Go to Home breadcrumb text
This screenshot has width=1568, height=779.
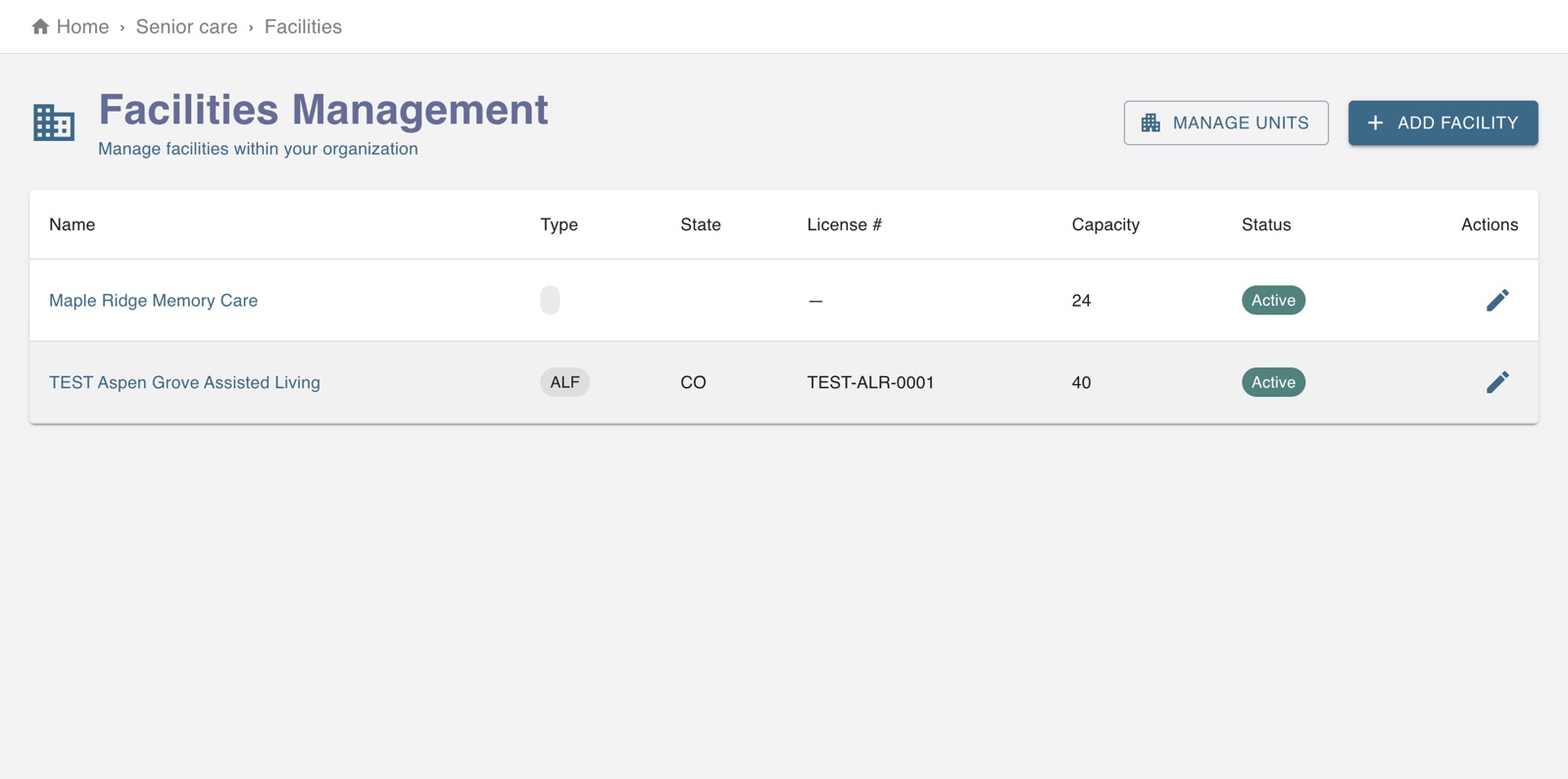click(82, 26)
